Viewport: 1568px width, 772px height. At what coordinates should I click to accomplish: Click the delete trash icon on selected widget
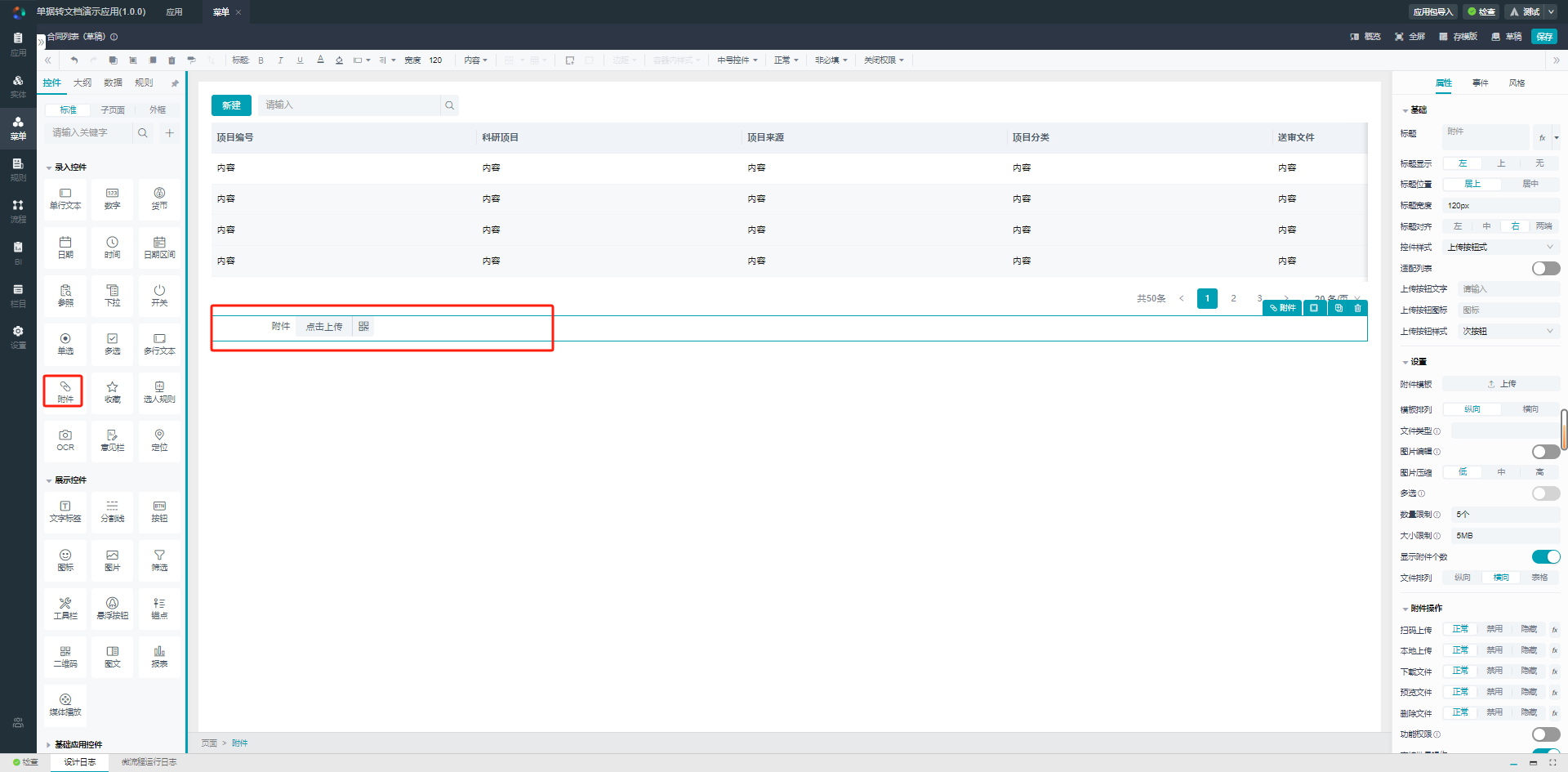click(x=1357, y=308)
